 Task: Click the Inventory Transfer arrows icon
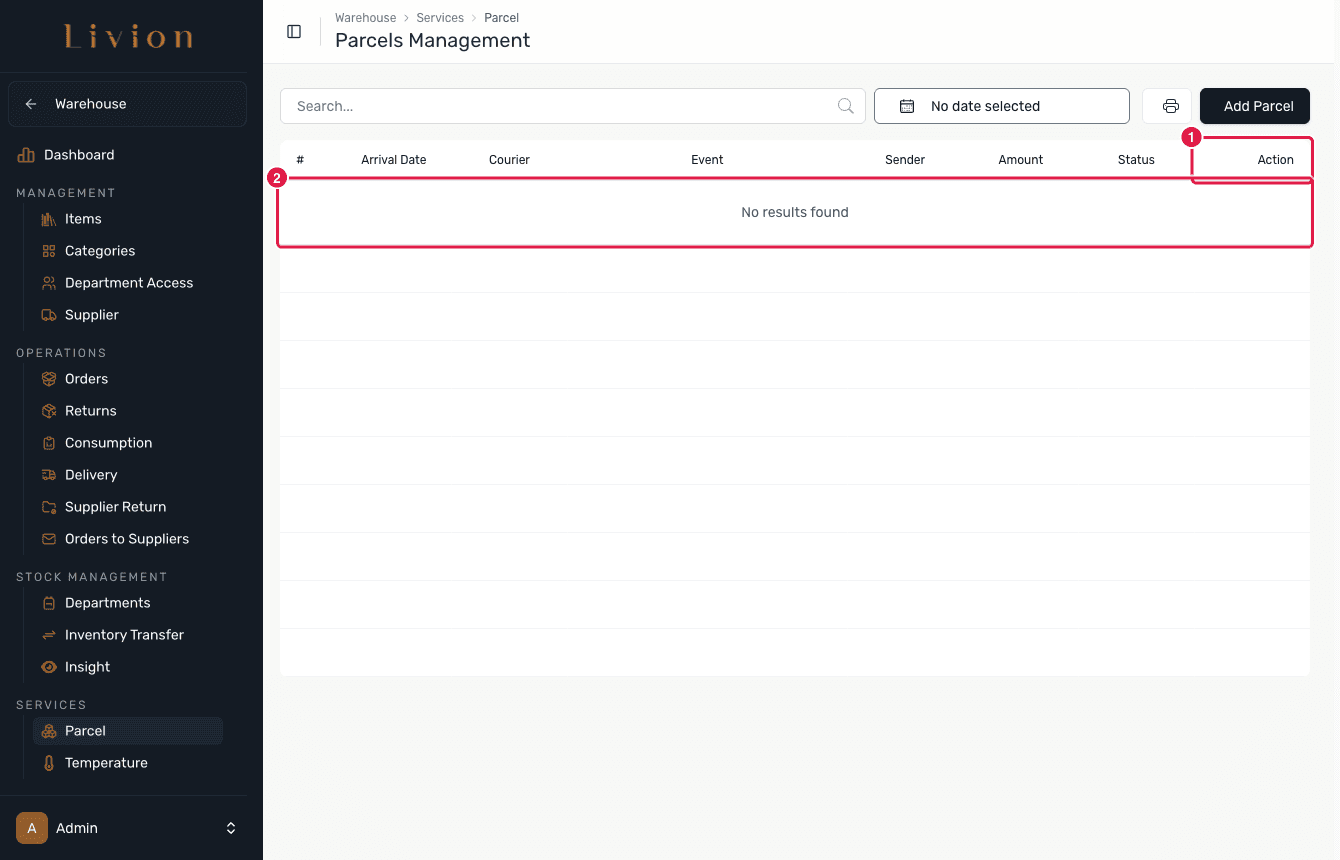(x=49, y=635)
